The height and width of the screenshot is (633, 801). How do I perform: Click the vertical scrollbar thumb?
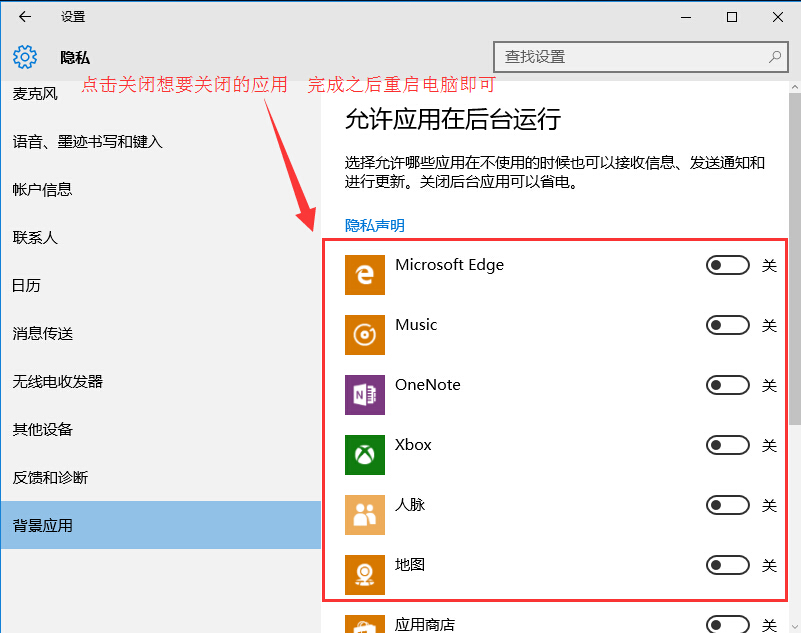click(x=795, y=260)
